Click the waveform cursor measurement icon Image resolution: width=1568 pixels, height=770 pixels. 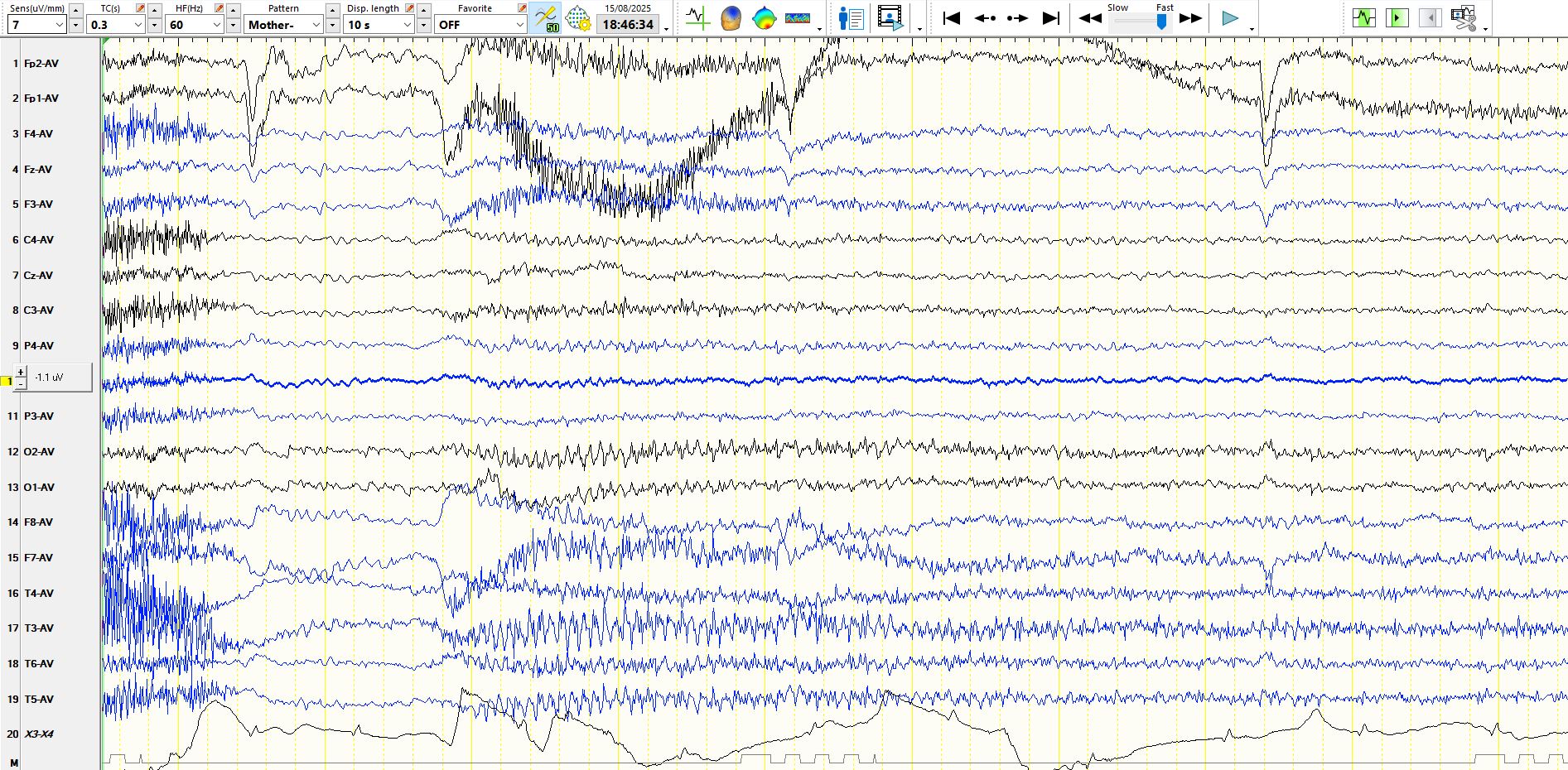[697, 17]
